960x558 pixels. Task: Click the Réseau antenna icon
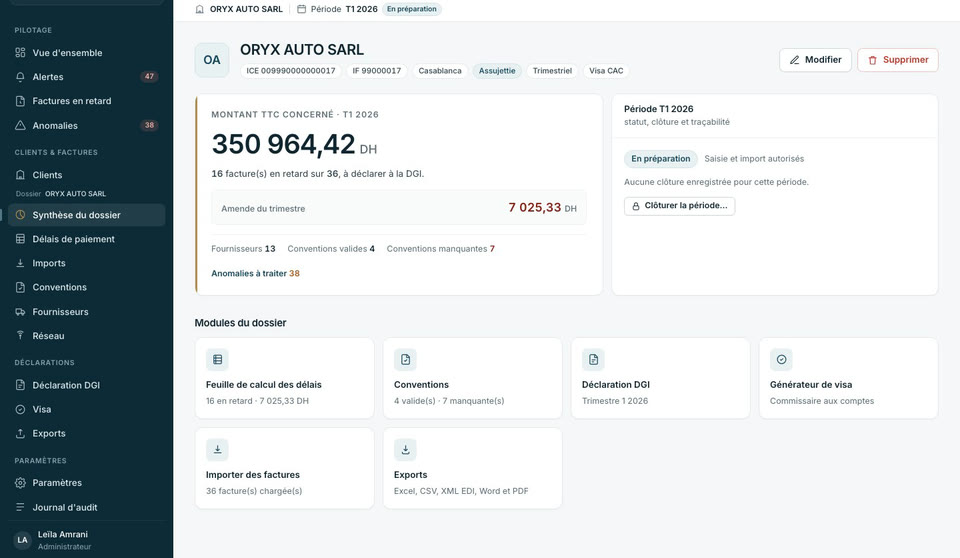click(x=20, y=336)
